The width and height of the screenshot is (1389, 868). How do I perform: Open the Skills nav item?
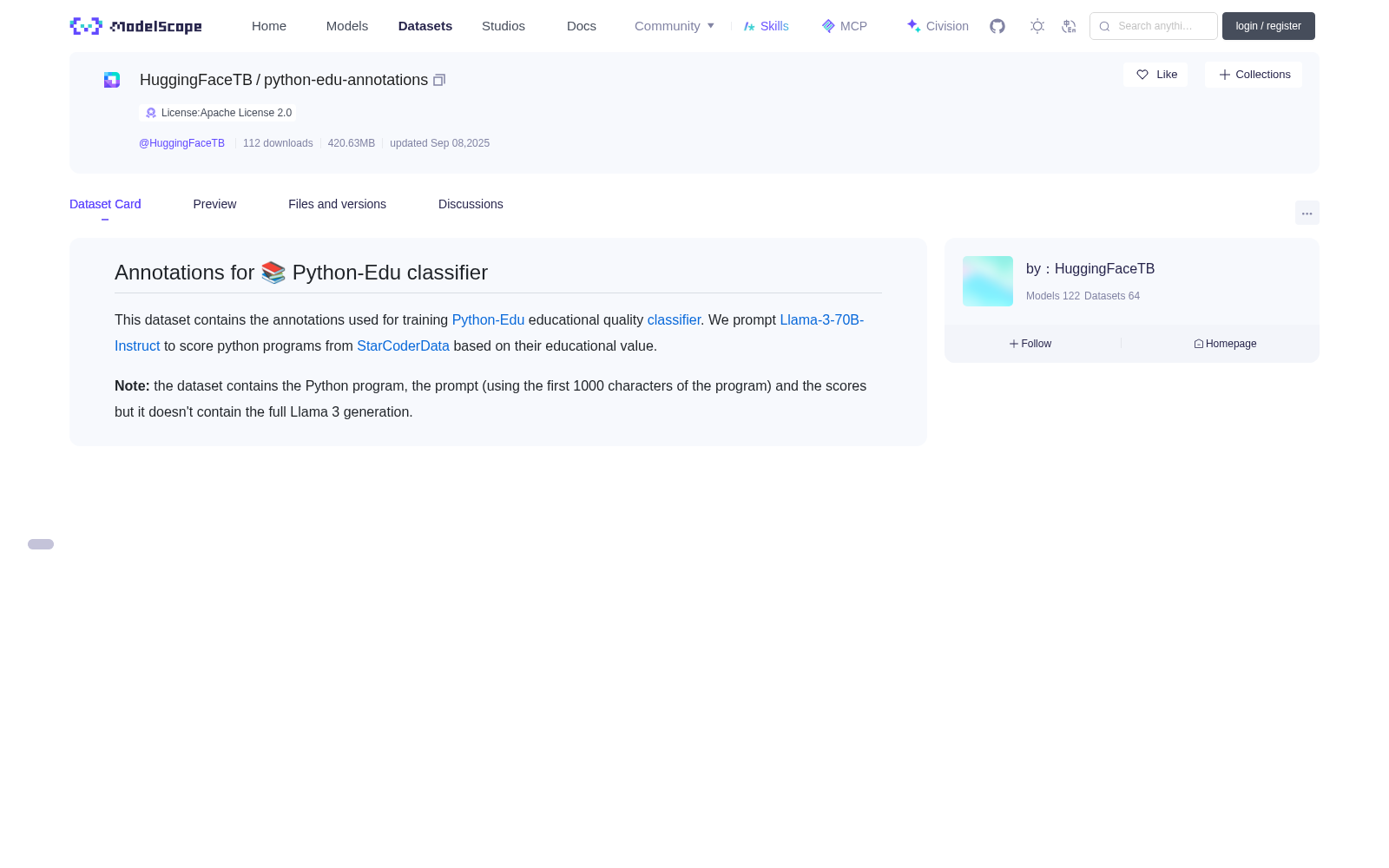point(766,26)
